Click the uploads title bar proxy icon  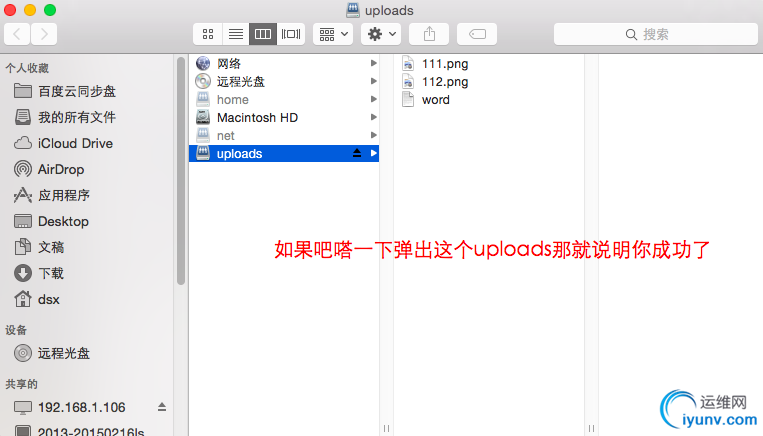pos(353,10)
